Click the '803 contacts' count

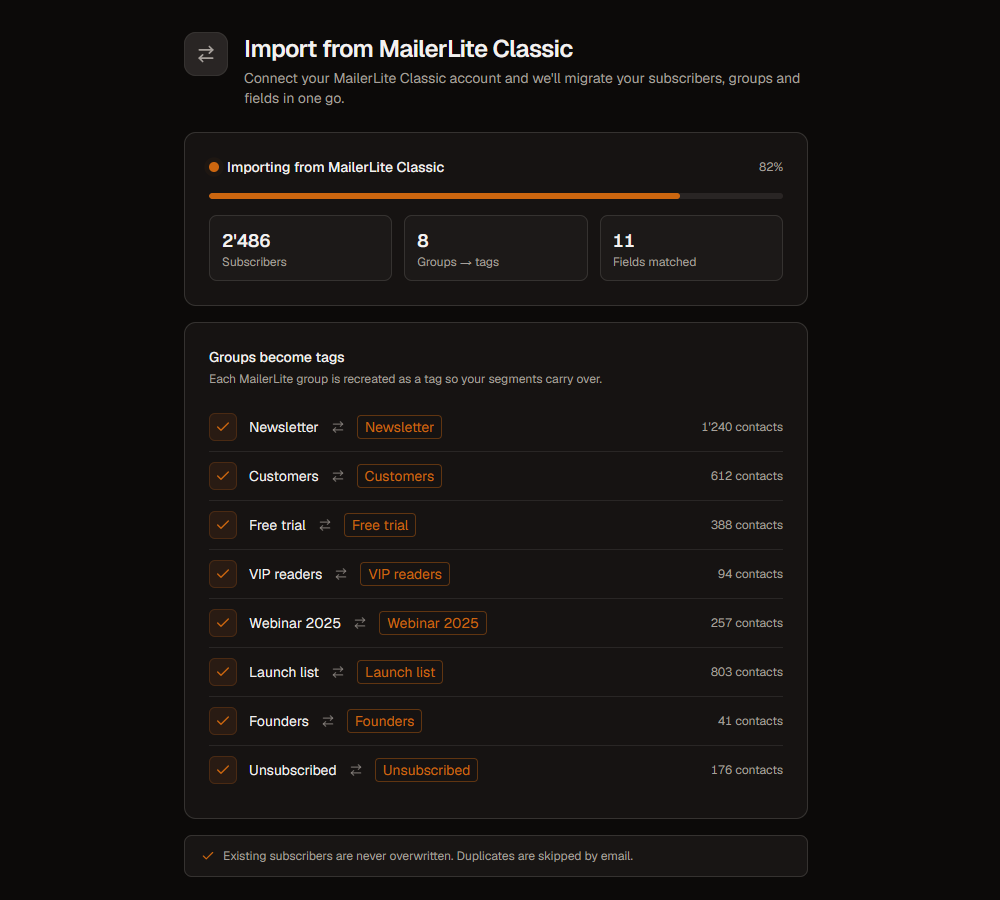[x=747, y=672]
